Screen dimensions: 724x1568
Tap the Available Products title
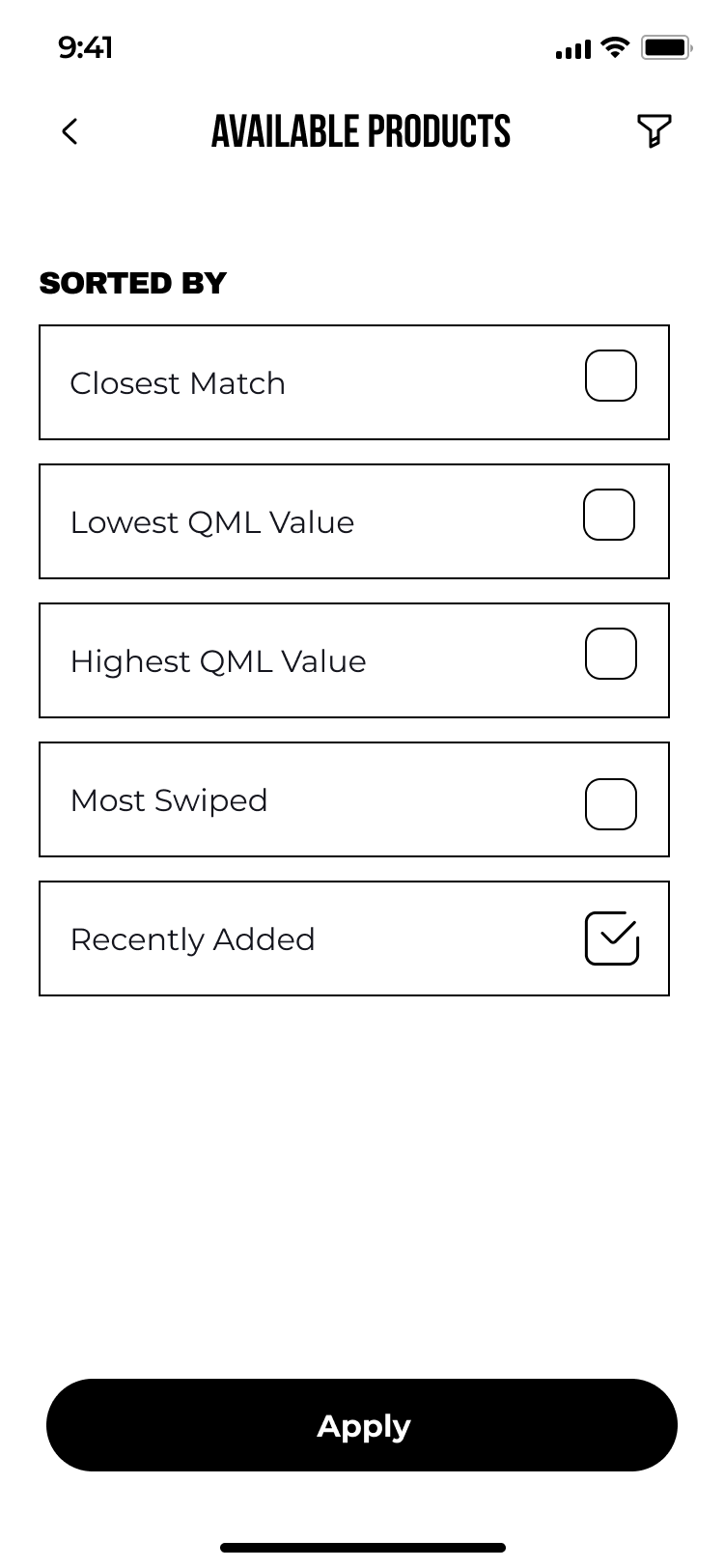361,131
